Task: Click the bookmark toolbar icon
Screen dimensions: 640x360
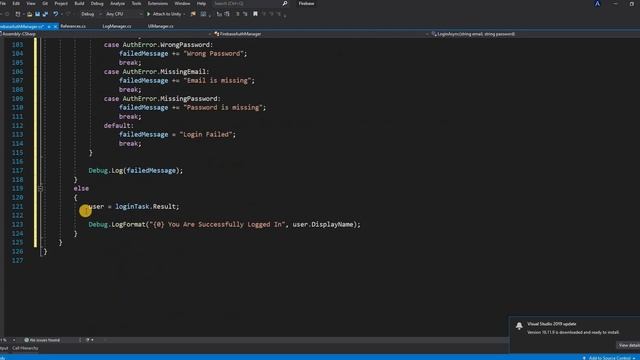Action: pyautogui.click(x=255, y=14)
